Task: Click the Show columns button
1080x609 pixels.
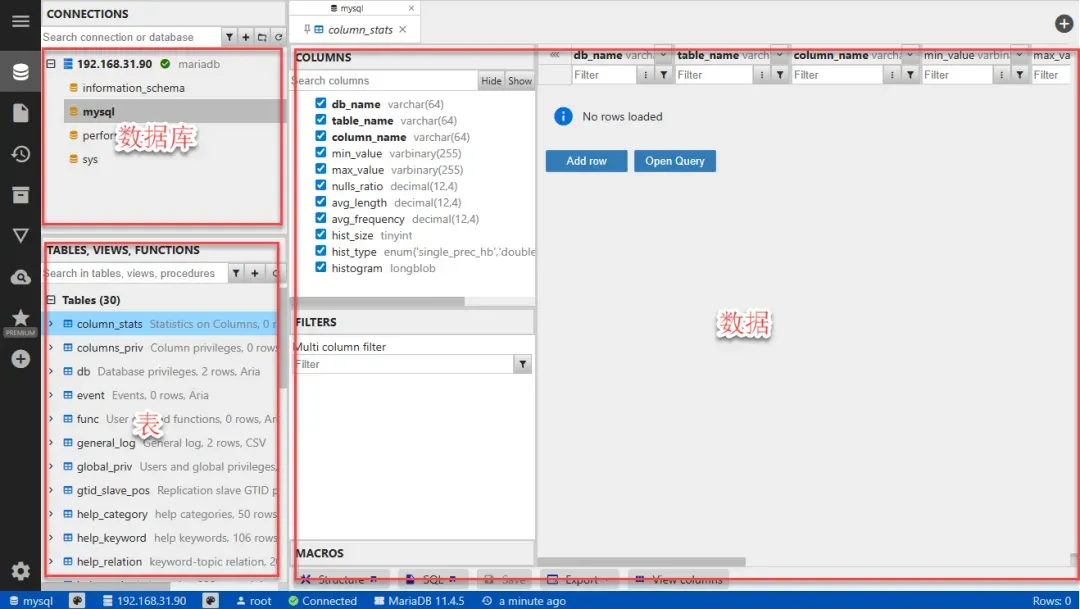Action: (x=520, y=81)
